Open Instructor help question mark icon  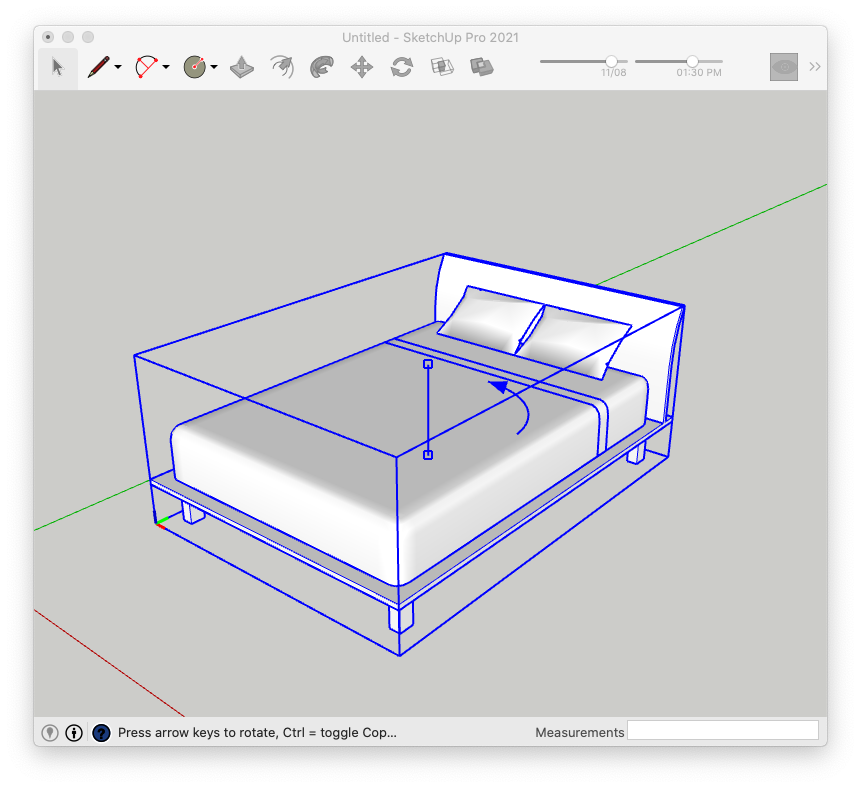pos(101,733)
